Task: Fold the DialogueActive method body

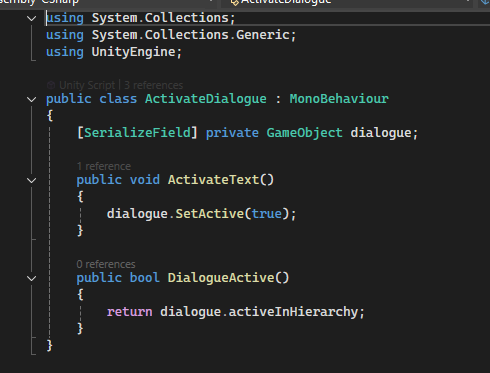Action: pyautogui.click(x=32, y=278)
